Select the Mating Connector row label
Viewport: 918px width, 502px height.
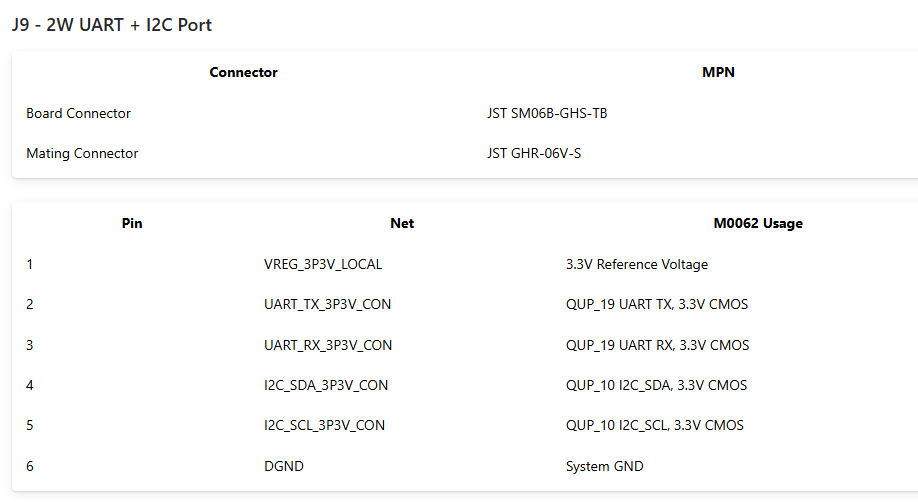(82, 153)
